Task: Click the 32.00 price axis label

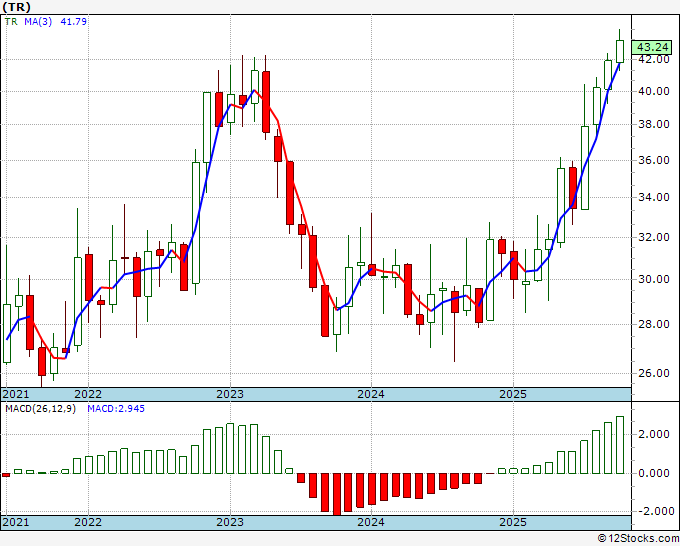Action: tap(654, 237)
